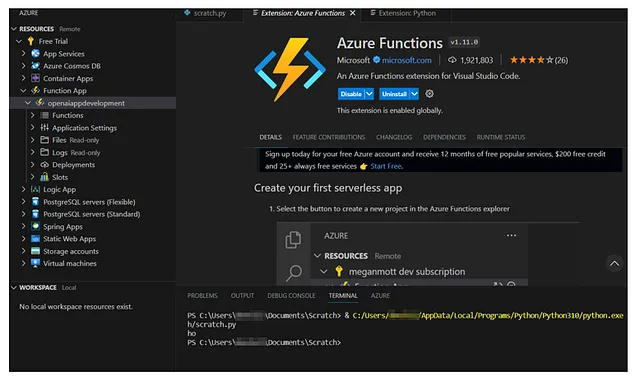The image size is (640, 381).
Task: Close the Azure Functions extension tab
Action: (353, 13)
